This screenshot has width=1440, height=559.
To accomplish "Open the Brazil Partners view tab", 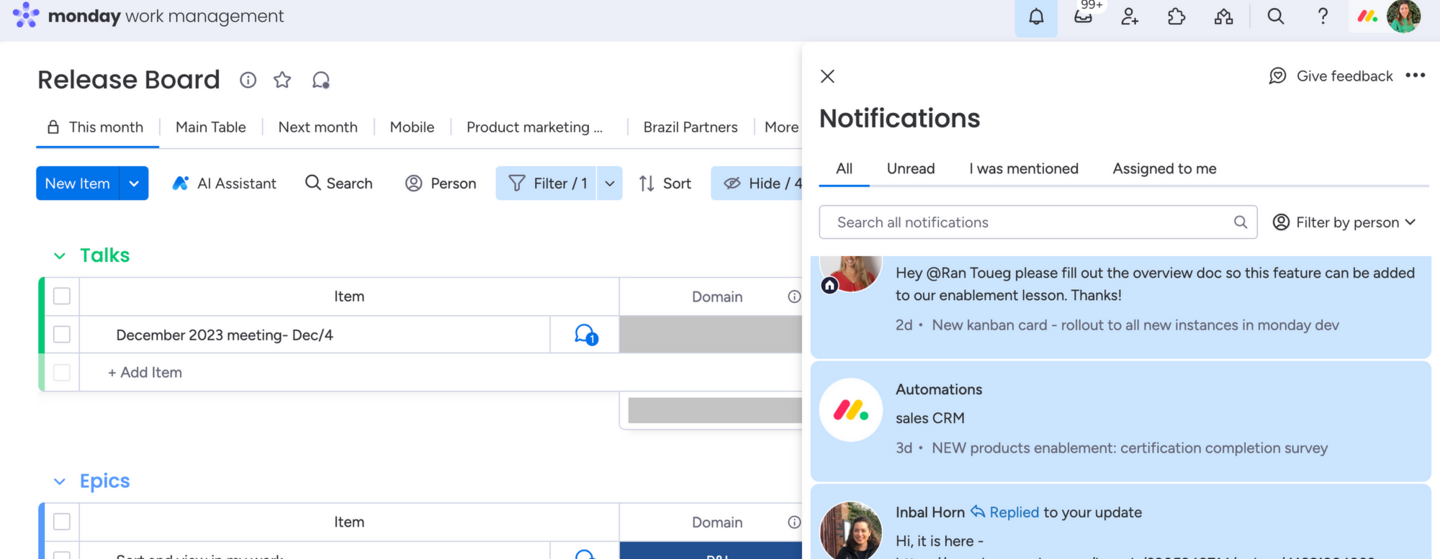I will point(690,127).
